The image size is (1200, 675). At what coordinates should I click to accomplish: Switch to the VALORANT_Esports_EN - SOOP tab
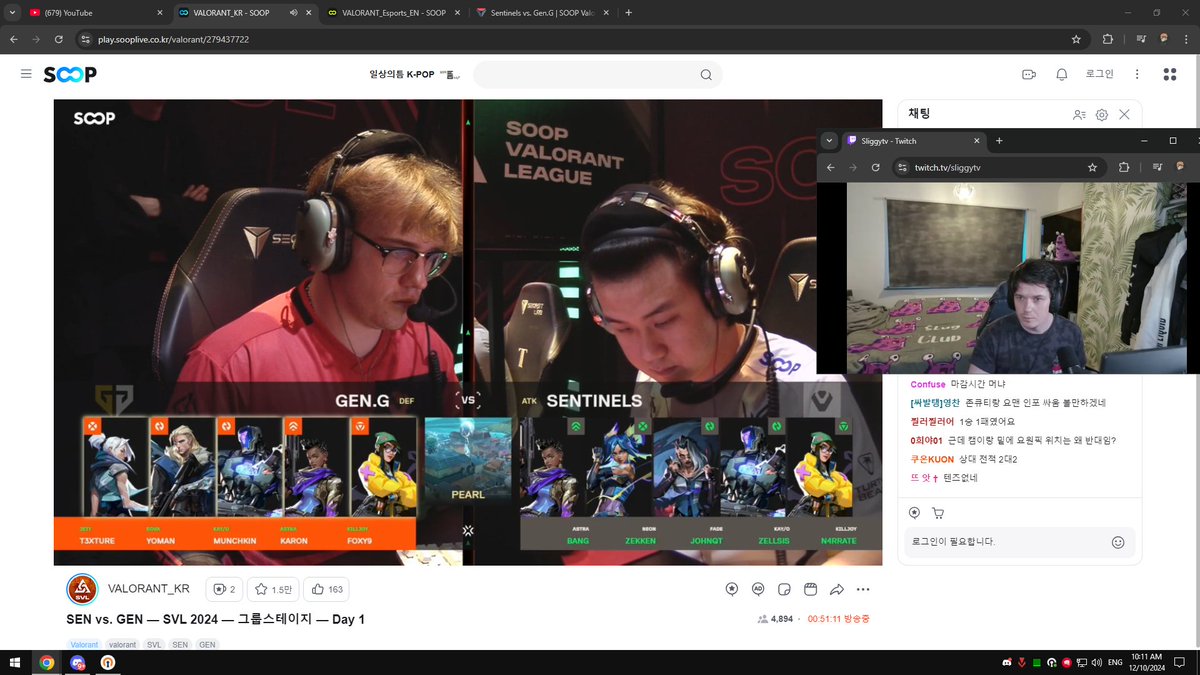[395, 13]
